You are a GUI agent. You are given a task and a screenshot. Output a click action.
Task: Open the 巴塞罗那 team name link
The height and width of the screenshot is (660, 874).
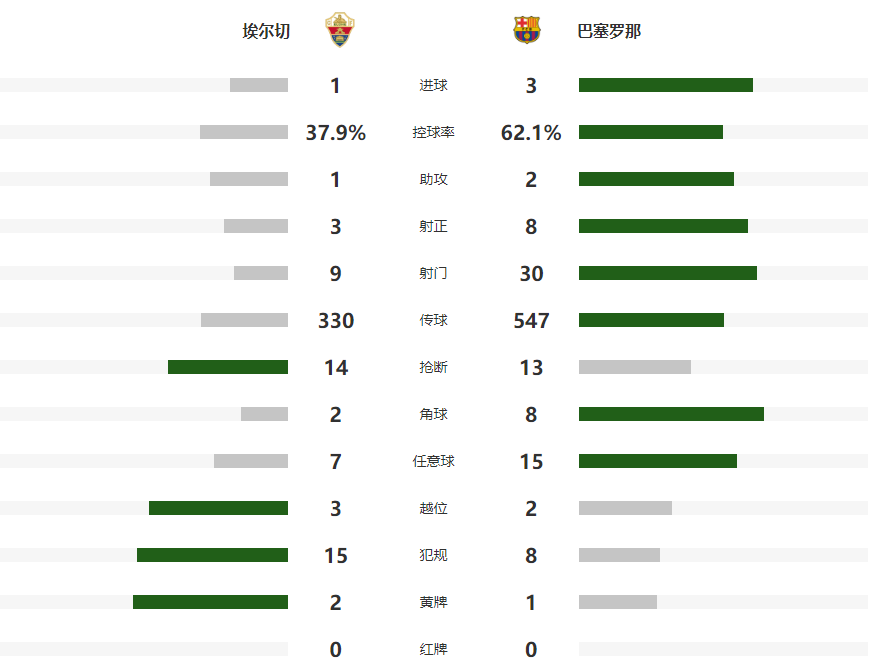(609, 31)
